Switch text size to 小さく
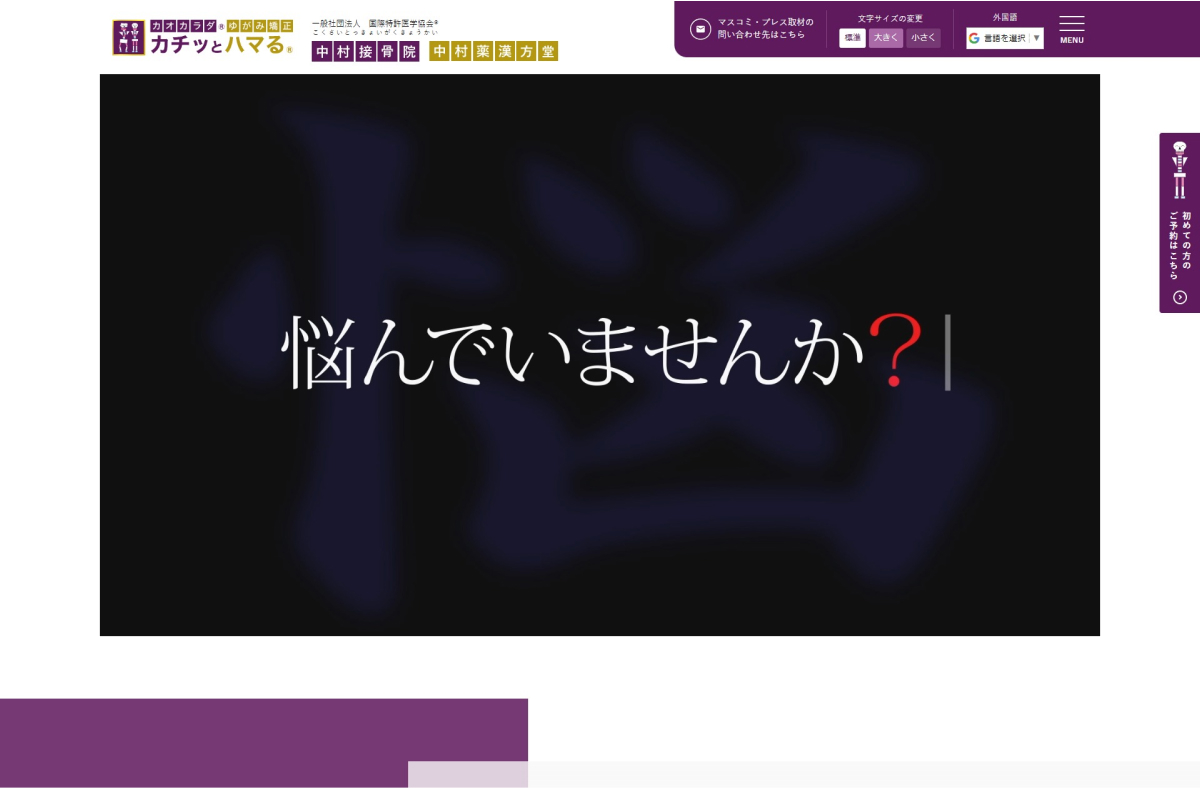The width and height of the screenshot is (1200, 788). 923,38
